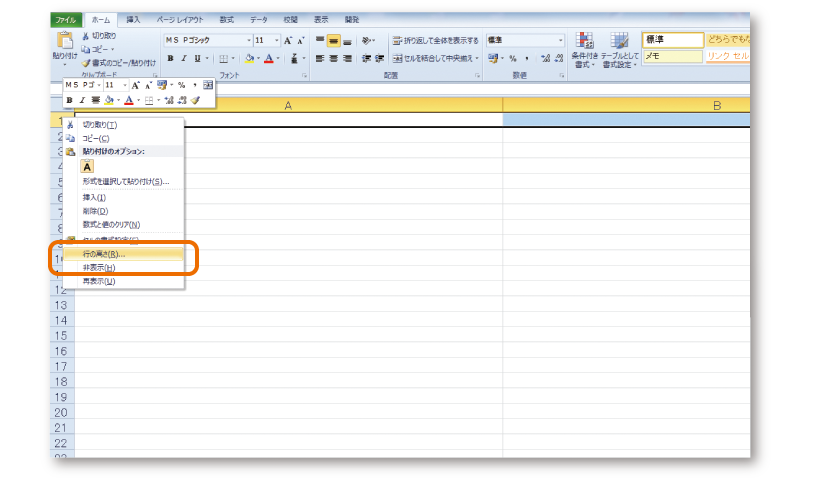Click the ribbon Cut scissors button (切り取り)
Image resolution: width=817 pixels, height=494 pixels.
click(99, 35)
